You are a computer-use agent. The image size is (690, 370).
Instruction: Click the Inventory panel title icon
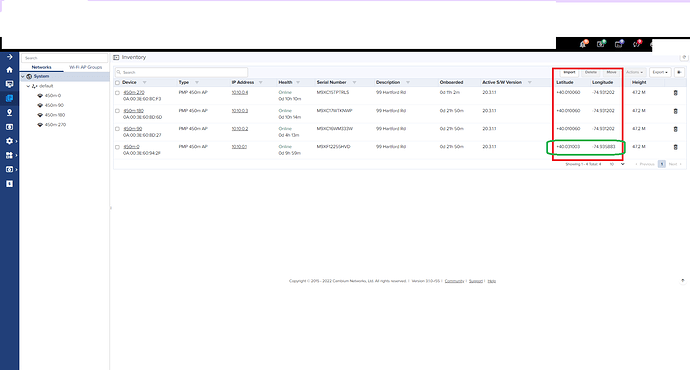tap(116, 58)
